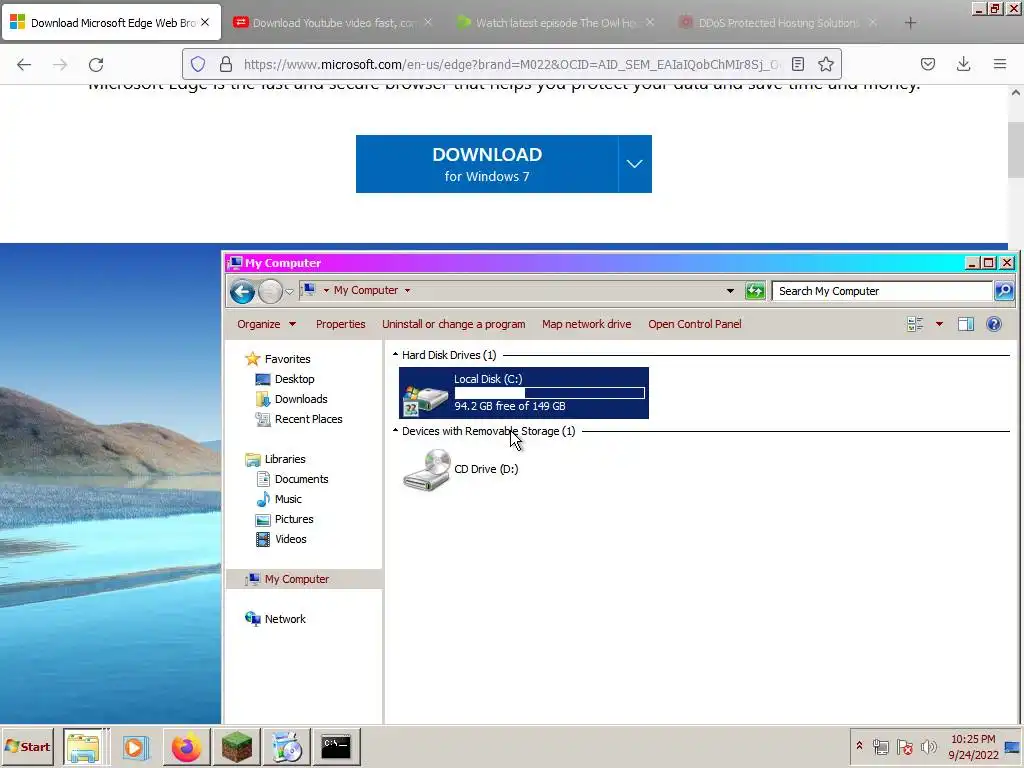Click the green refresh button in Explorer
The width and height of the screenshot is (1024, 768).
[755, 291]
